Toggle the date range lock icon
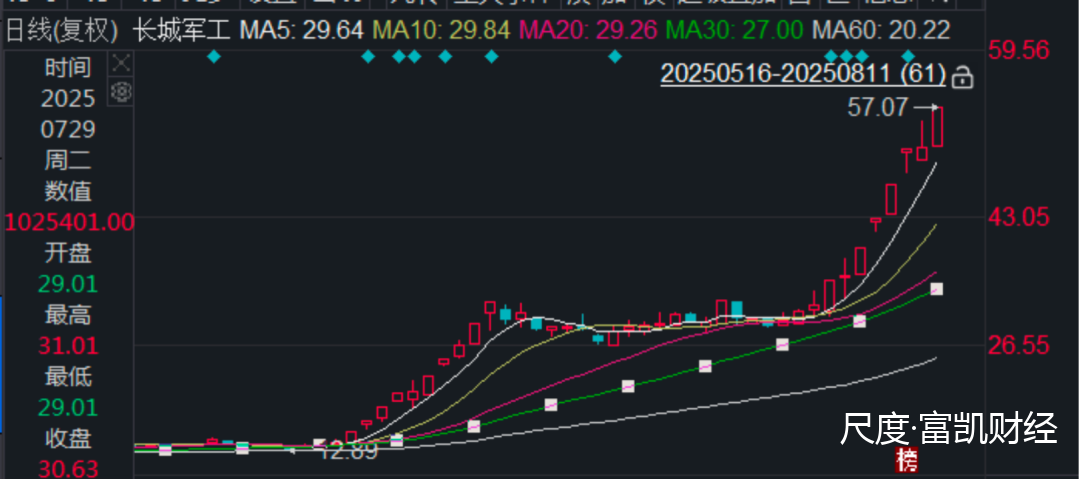1080x479 pixels. (x=962, y=77)
